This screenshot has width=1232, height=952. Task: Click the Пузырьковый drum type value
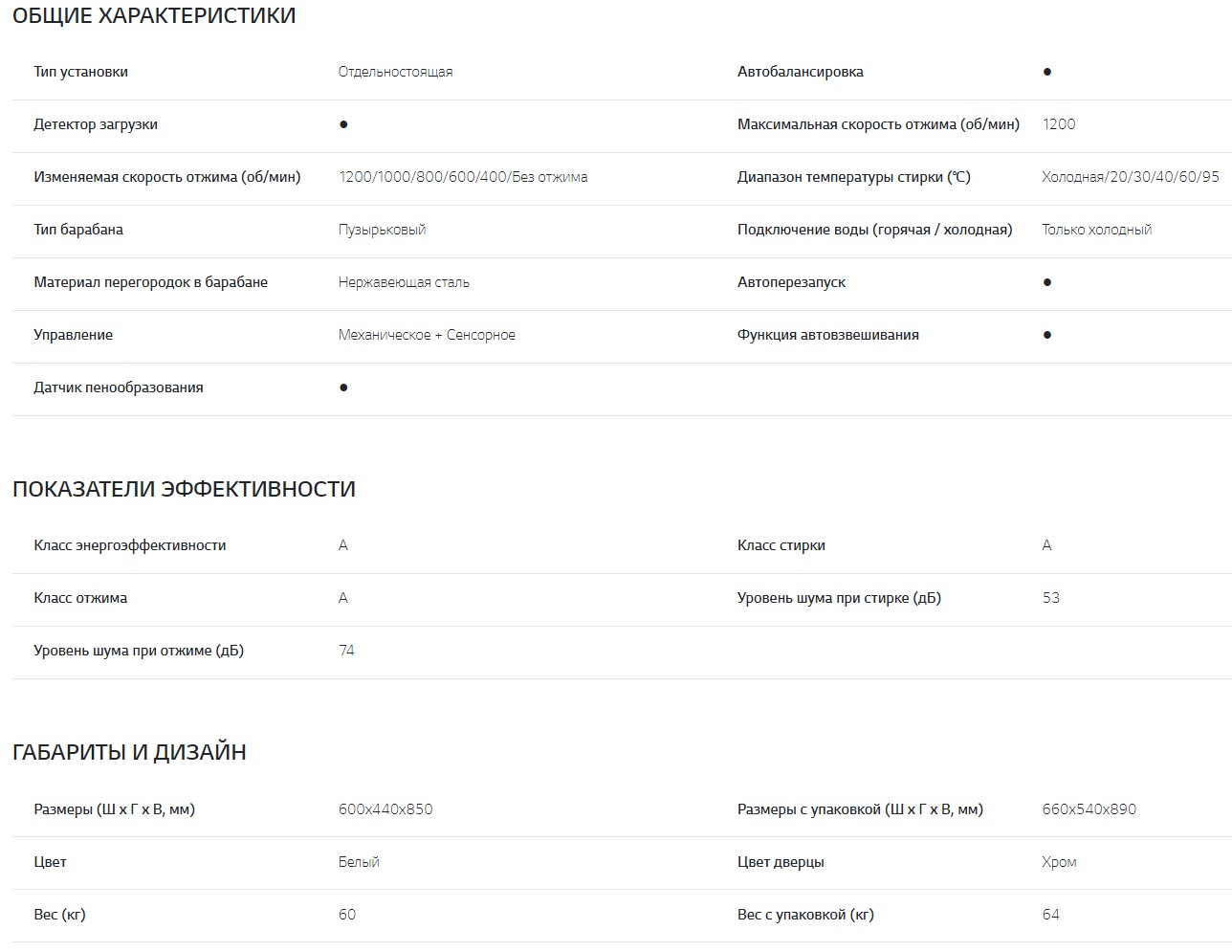pyautogui.click(x=382, y=230)
